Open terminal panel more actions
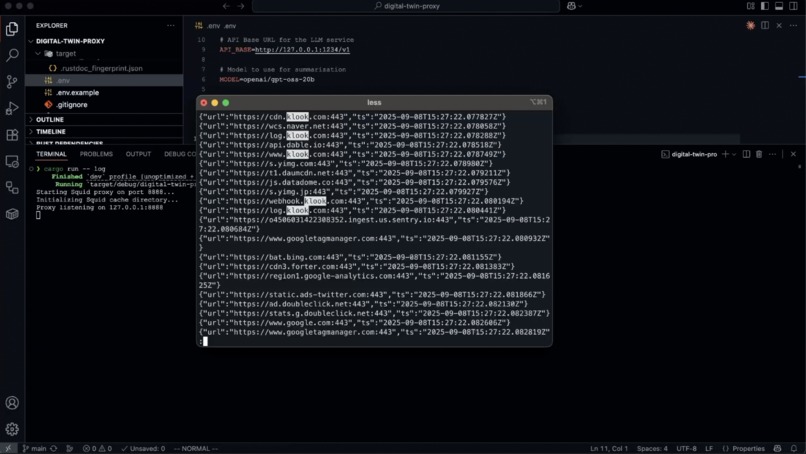 pos(773,154)
